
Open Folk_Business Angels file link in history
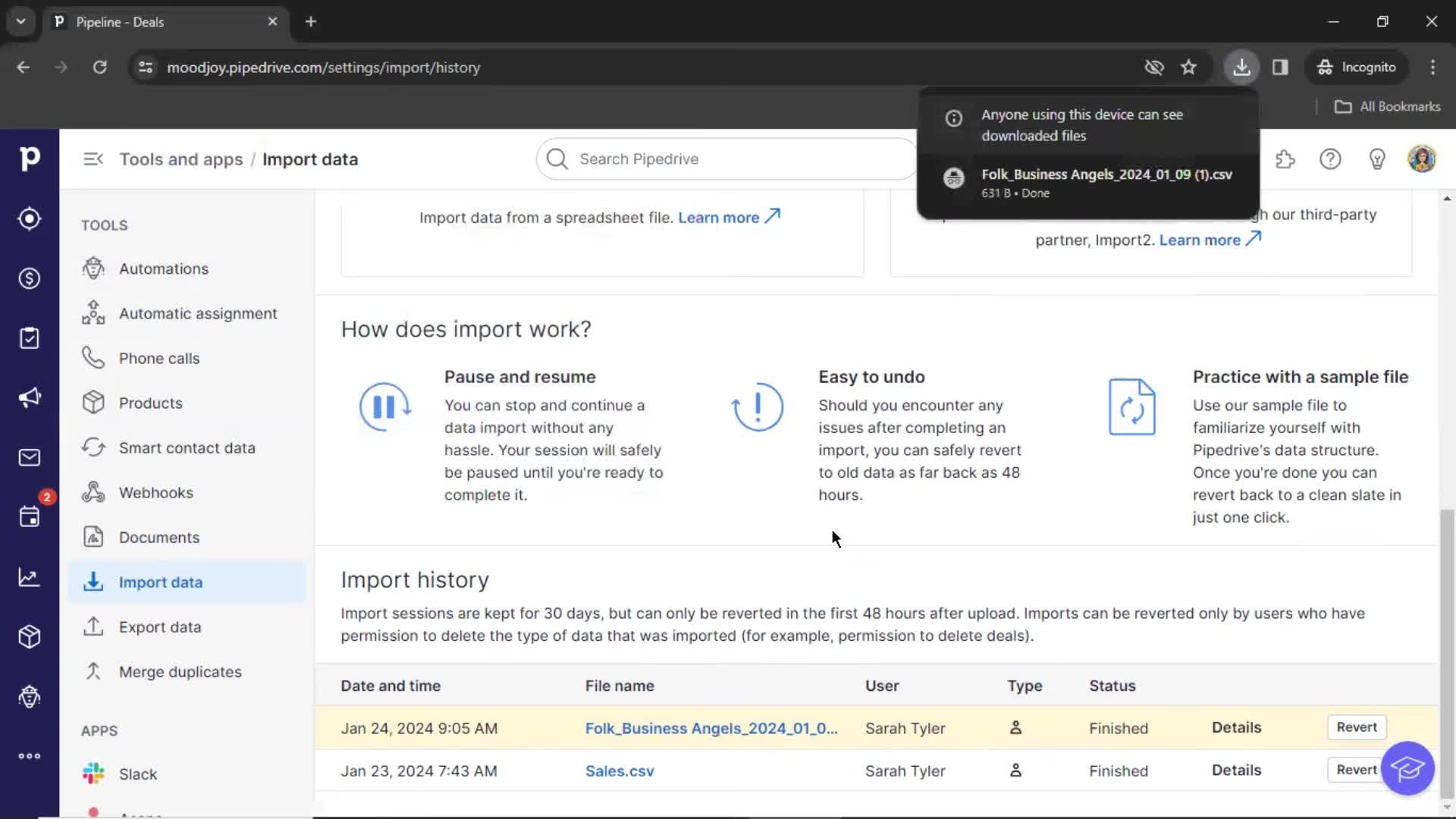(711, 728)
